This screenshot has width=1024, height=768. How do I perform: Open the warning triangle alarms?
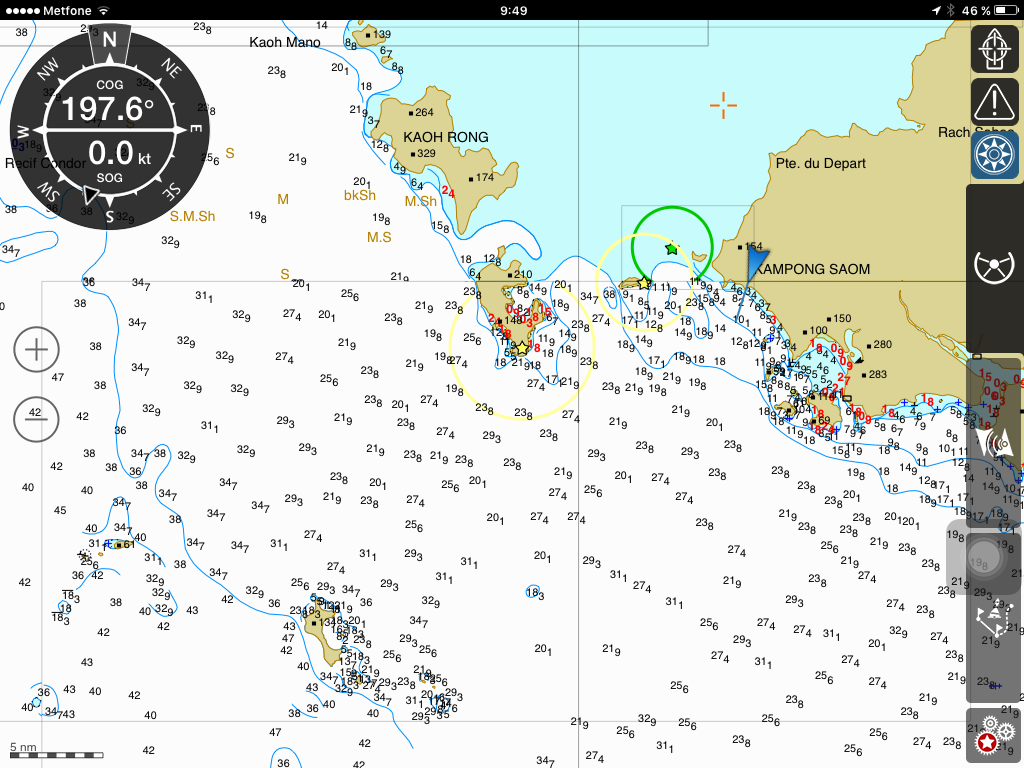point(994,101)
